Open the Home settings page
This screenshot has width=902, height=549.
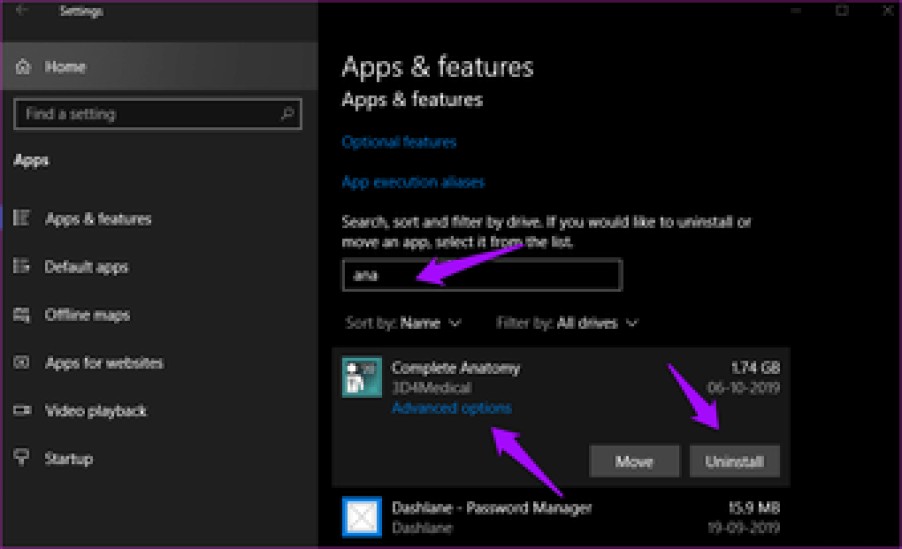coord(160,67)
